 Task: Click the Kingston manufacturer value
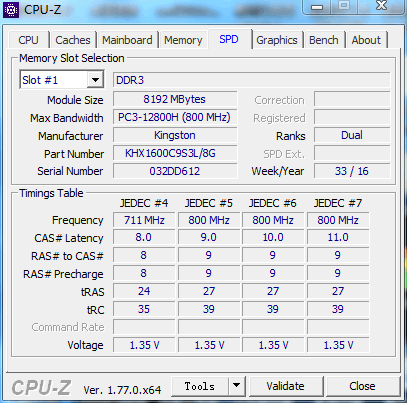(175, 135)
